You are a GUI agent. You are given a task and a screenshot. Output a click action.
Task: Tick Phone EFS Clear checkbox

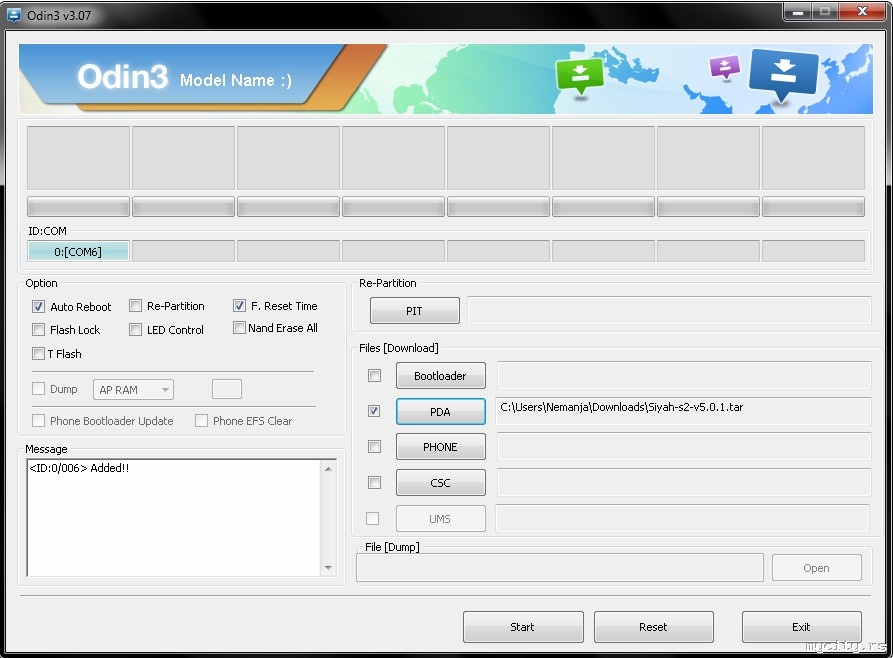point(201,420)
